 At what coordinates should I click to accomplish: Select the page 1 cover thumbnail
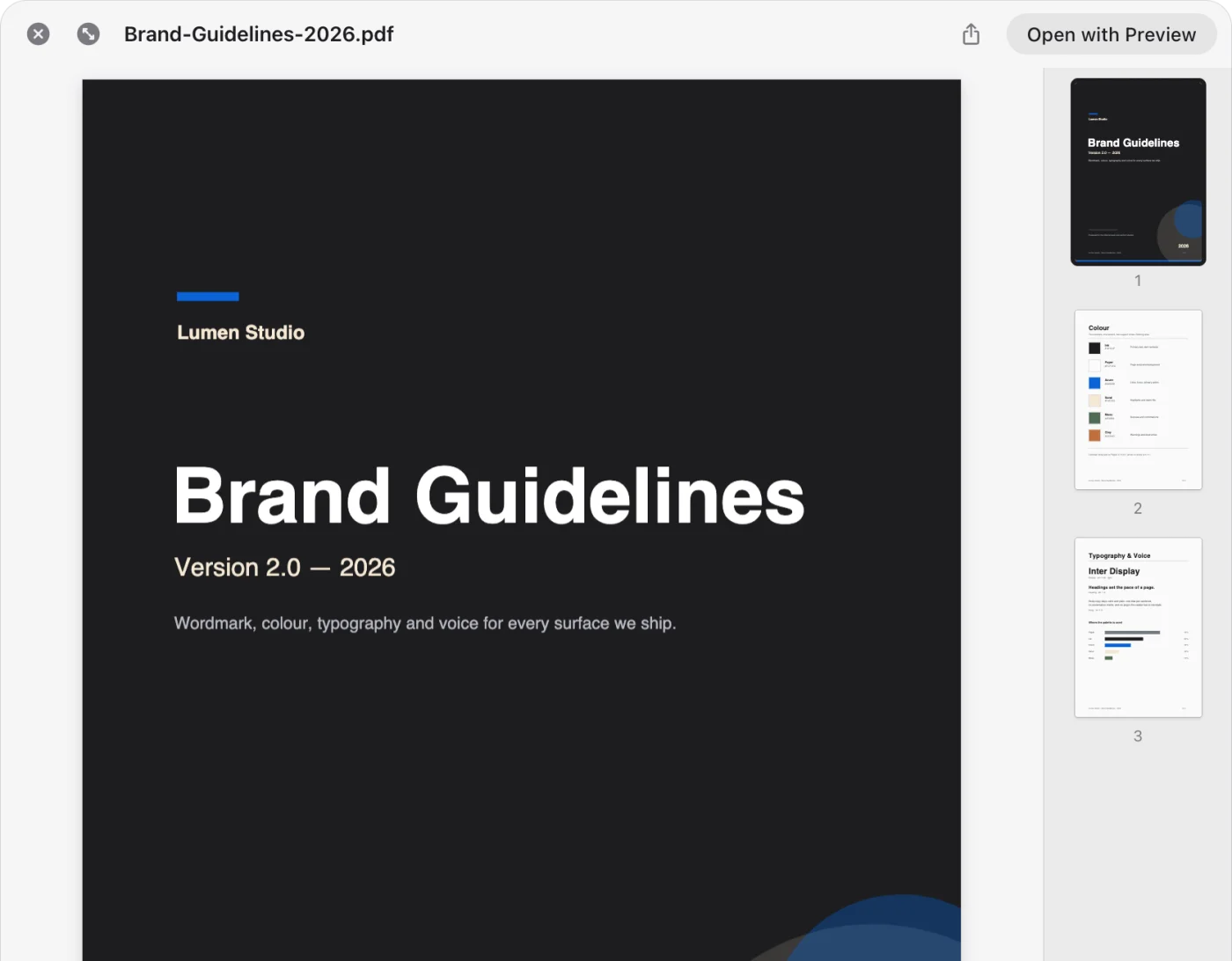click(x=1138, y=172)
